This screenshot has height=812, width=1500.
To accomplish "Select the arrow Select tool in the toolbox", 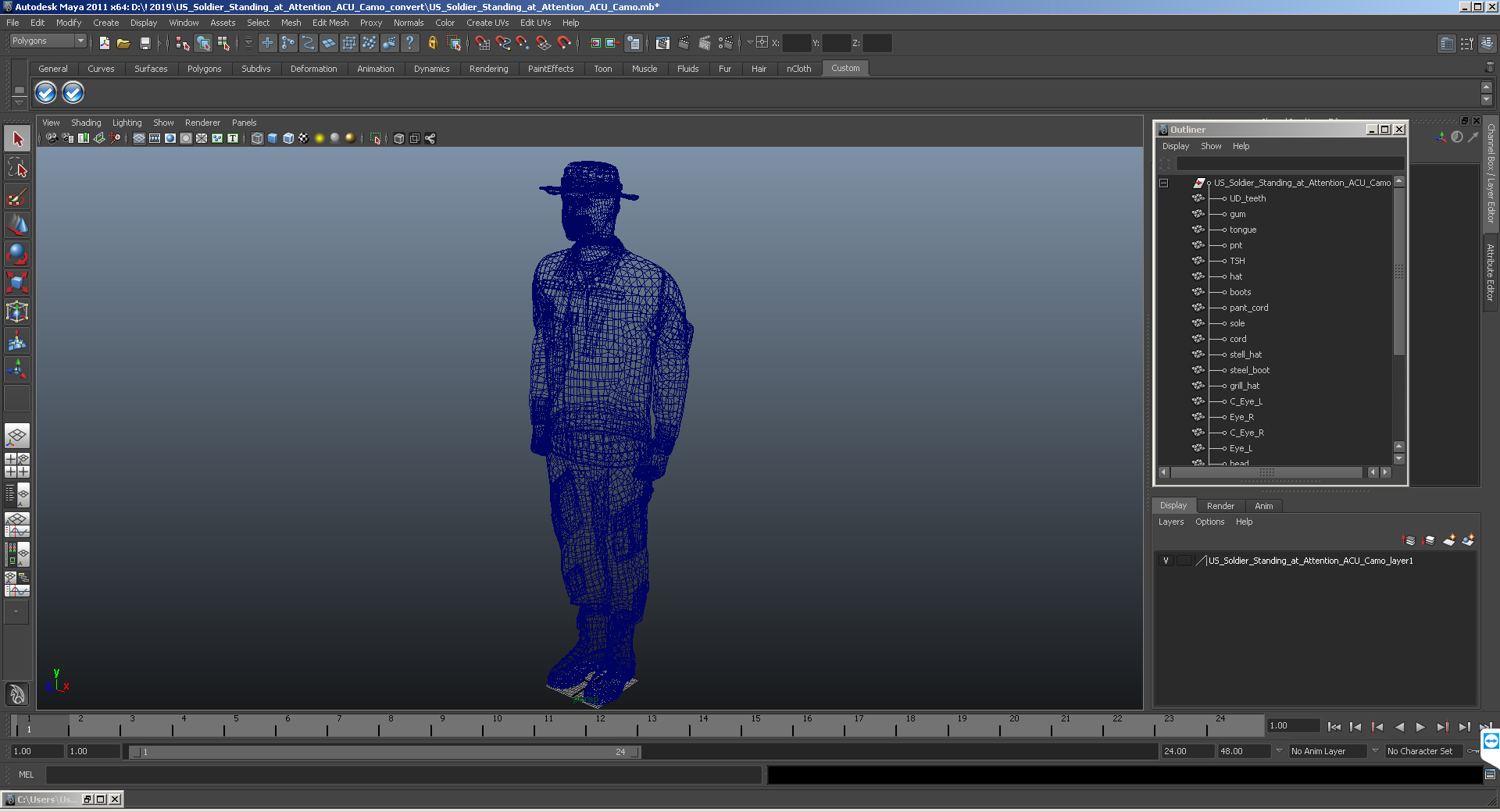I will pos(17,139).
